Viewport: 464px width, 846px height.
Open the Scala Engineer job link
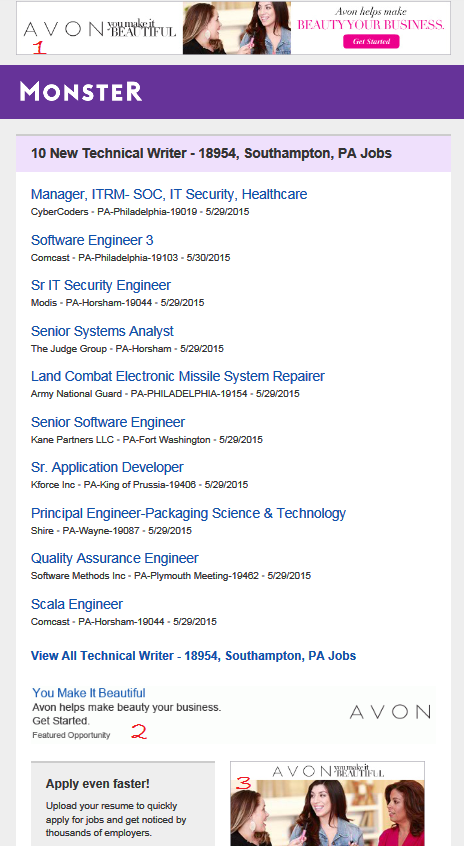pyautogui.click(x=77, y=604)
